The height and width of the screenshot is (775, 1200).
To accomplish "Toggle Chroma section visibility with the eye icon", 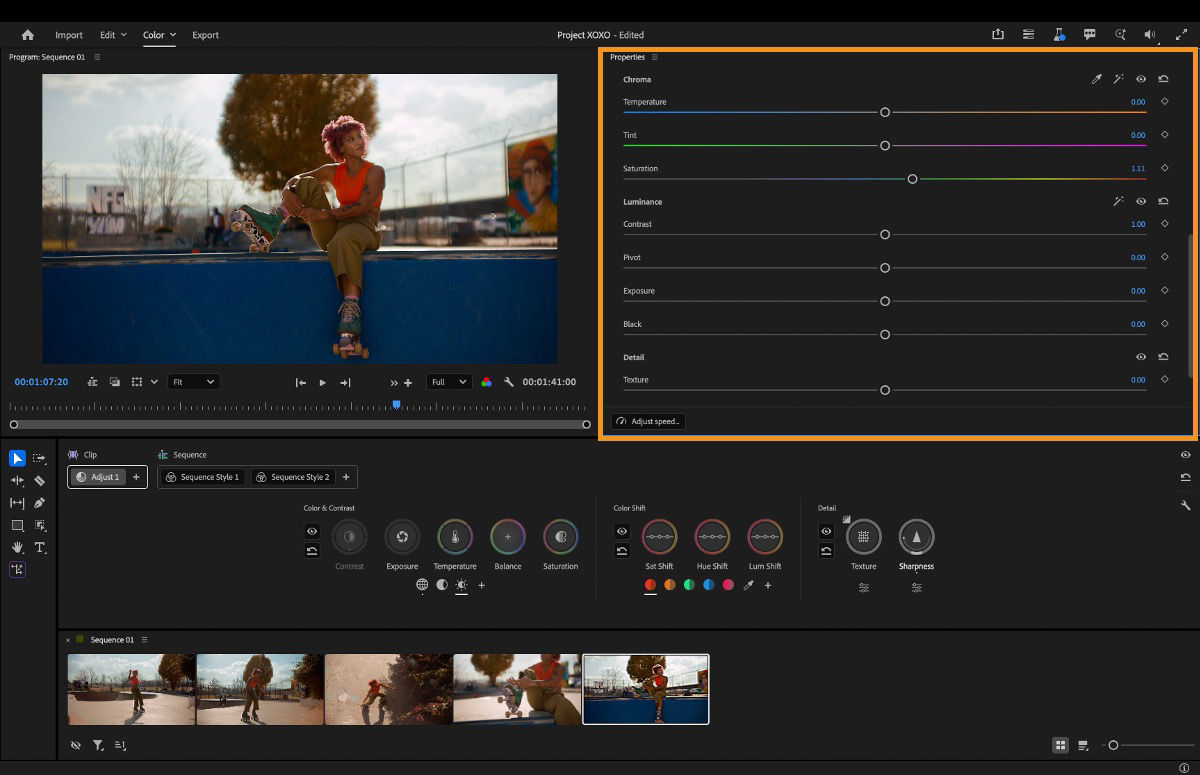I will pyautogui.click(x=1141, y=79).
